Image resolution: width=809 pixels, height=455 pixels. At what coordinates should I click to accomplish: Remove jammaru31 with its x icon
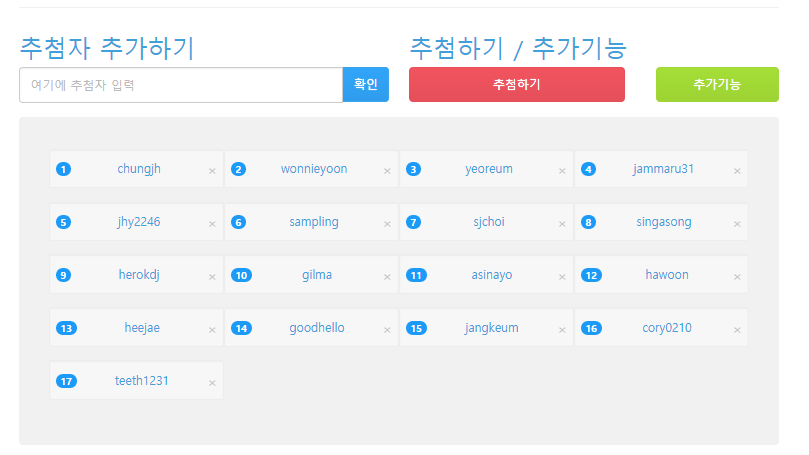(x=737, y=171)
